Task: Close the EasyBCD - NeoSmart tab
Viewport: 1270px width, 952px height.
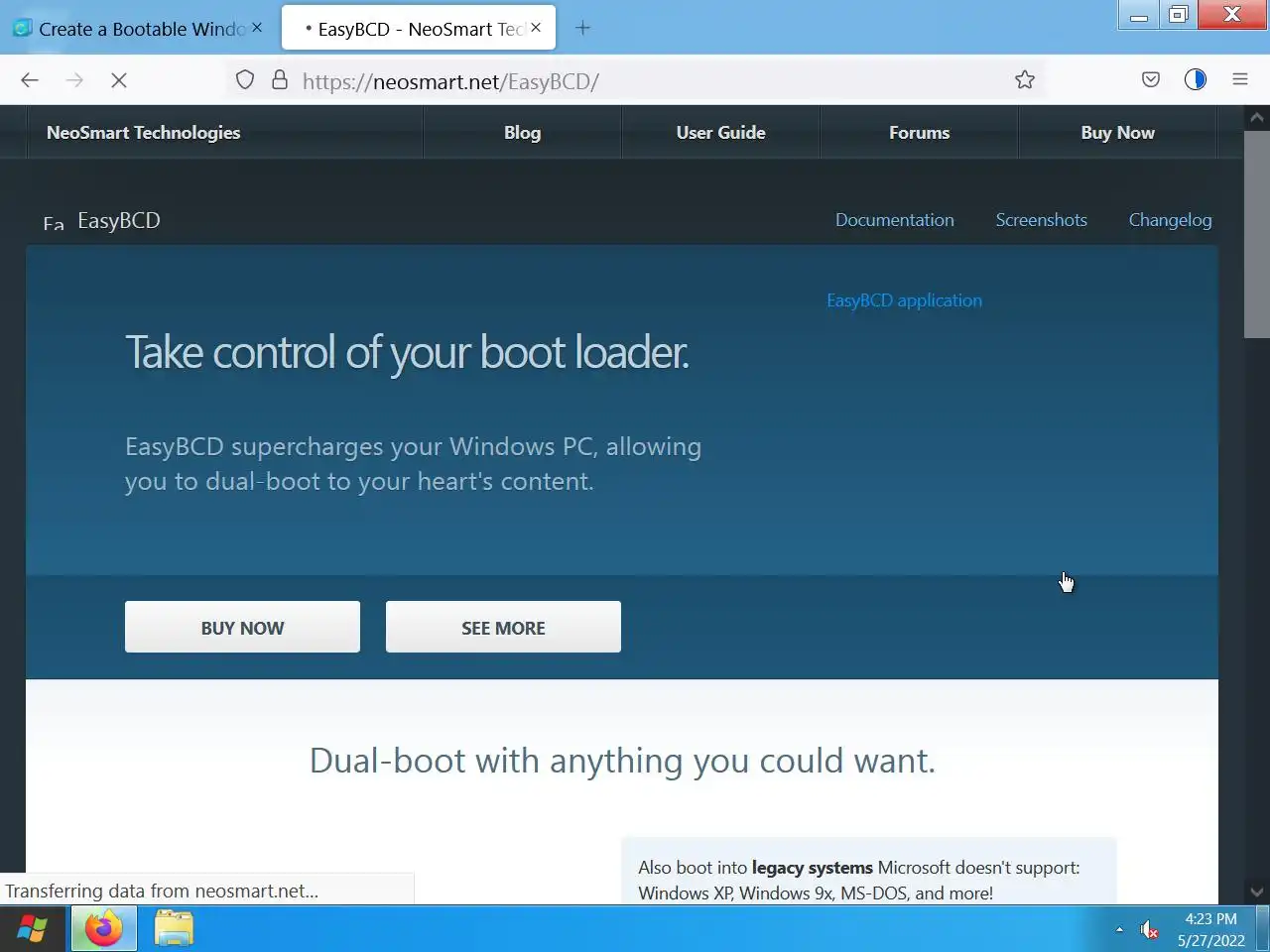Action: click(x=536, y=28)
